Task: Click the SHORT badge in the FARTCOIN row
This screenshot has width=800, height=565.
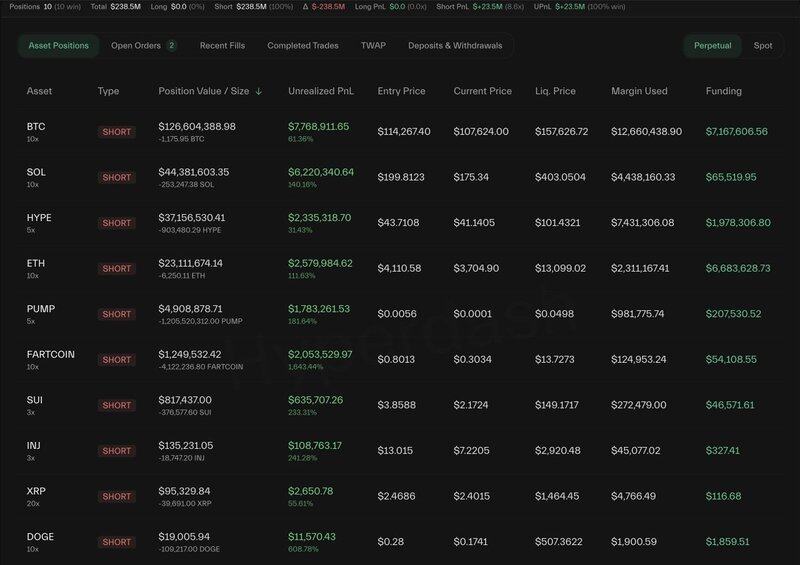Action: tap(116, 359)
